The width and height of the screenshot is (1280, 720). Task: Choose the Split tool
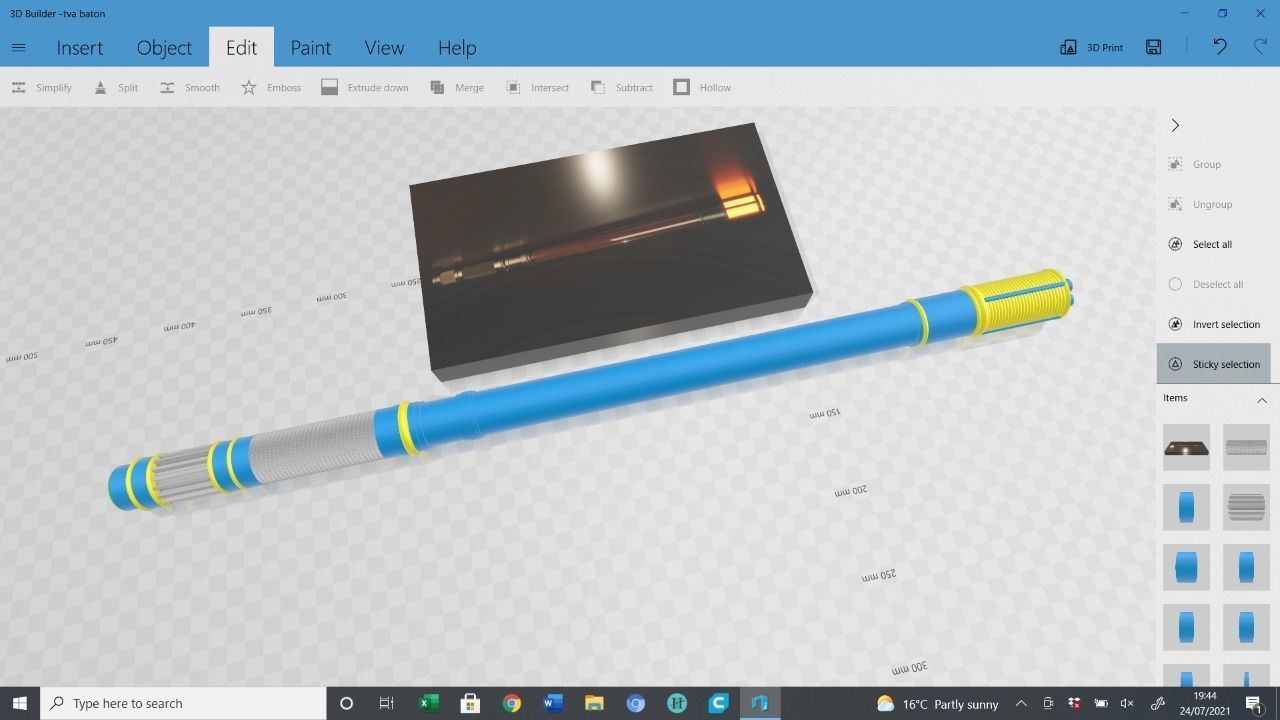point(116,87)
